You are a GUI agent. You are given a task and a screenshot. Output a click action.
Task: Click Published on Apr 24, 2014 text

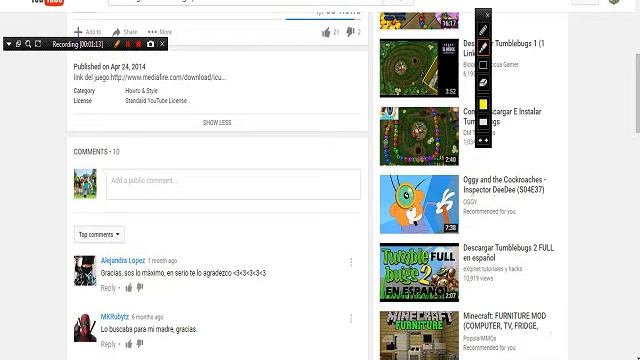click(x=109, y=67)
